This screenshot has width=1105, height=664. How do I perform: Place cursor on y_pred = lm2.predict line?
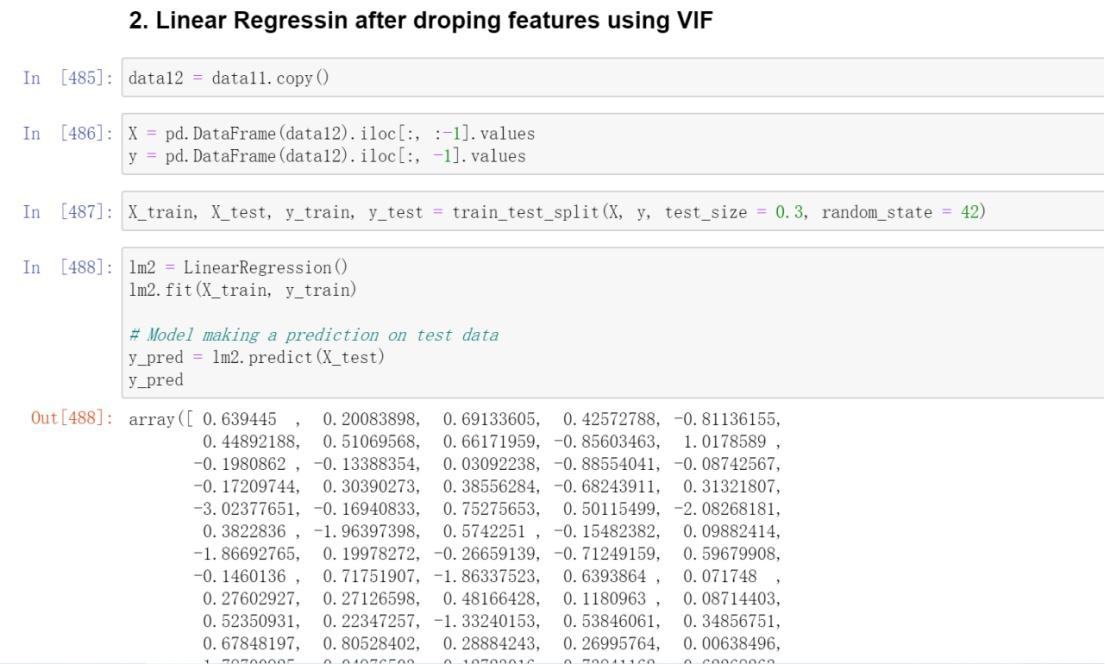click(257, 357)
